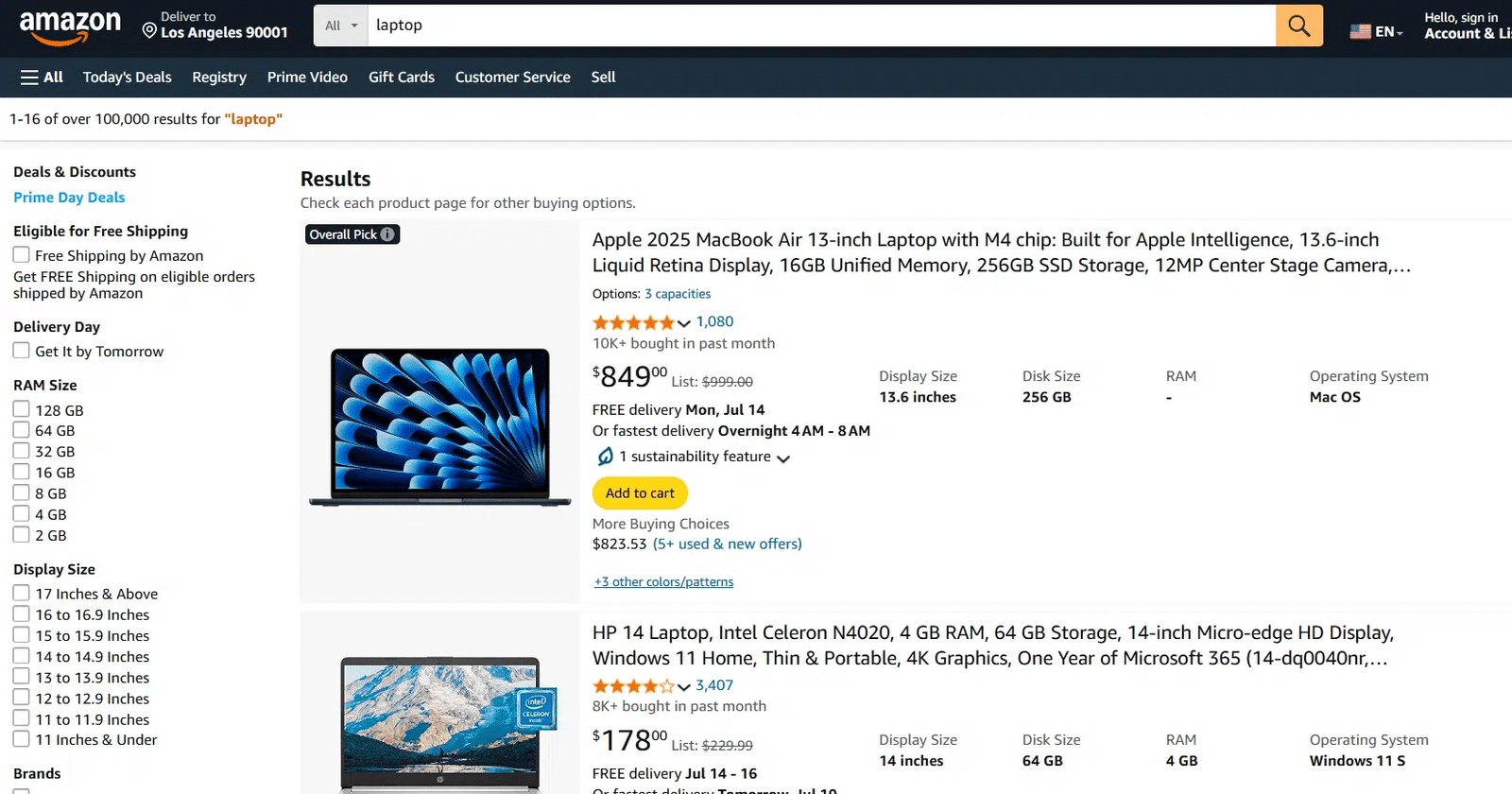The image size is (1512, 794).
Task: Tick the 14 to 14.9 Inches filter
Action: click(x=21, y=656)
